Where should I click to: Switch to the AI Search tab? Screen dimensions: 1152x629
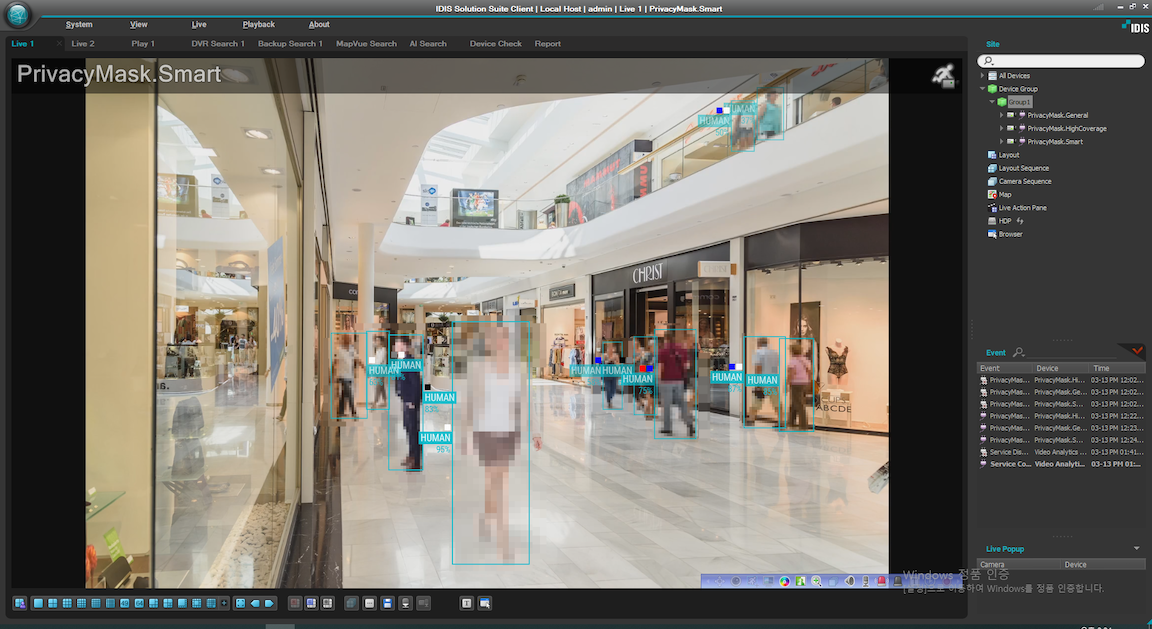(x=428, y=44)
